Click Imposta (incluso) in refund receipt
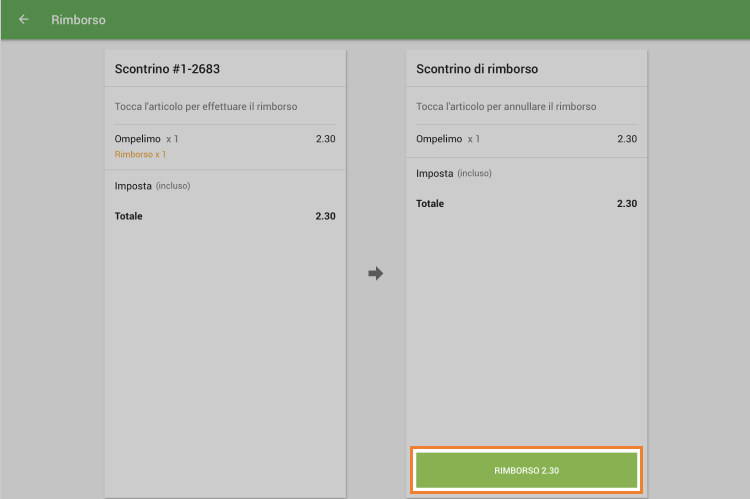Image resolution: width=750 pixels, height=499 pixels. 454,174
